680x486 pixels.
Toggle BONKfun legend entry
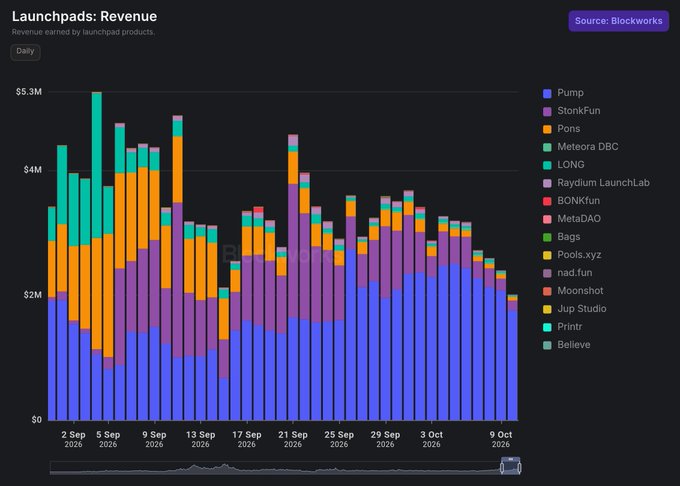(571, 201)
